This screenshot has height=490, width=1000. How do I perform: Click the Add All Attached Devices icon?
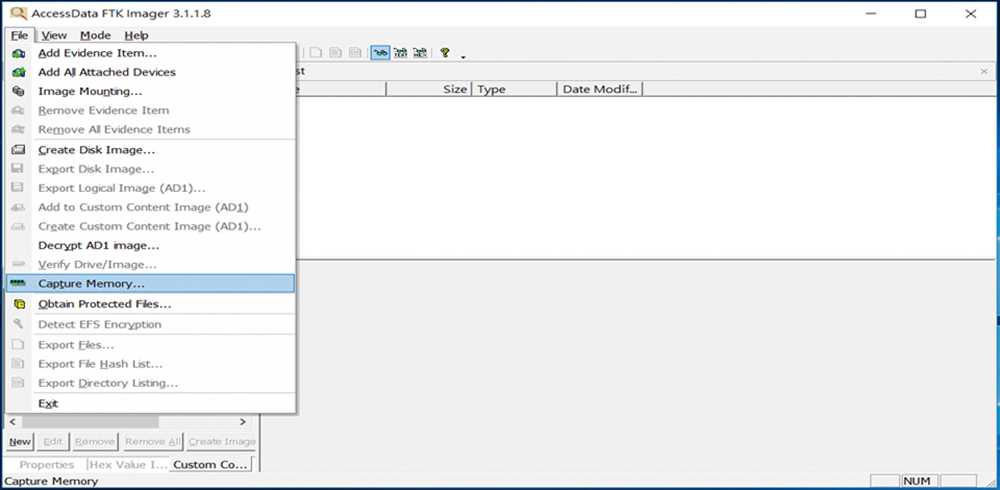[x=18, y=72]
